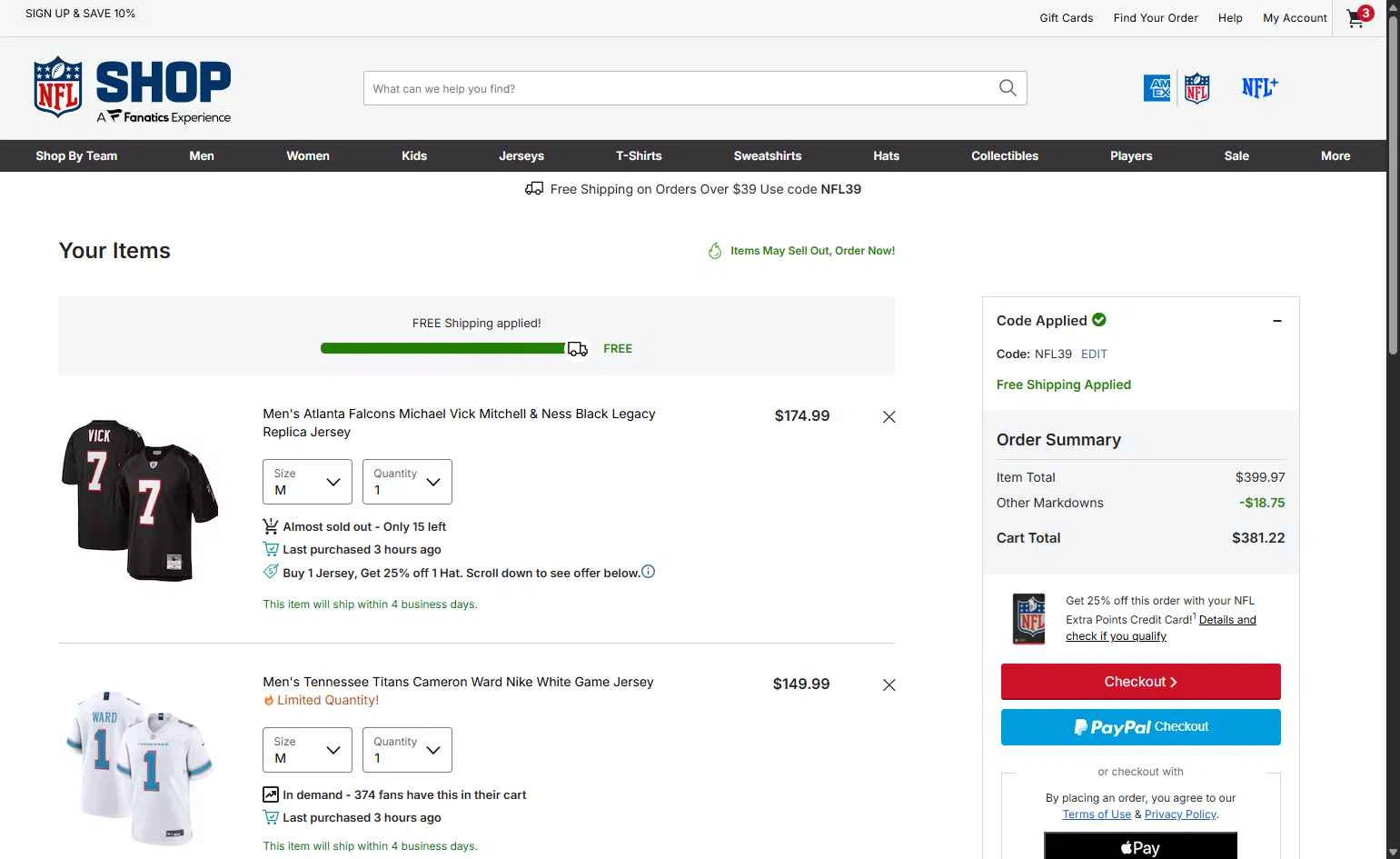Click Sign Up & Save 10% link

(80, 14)
